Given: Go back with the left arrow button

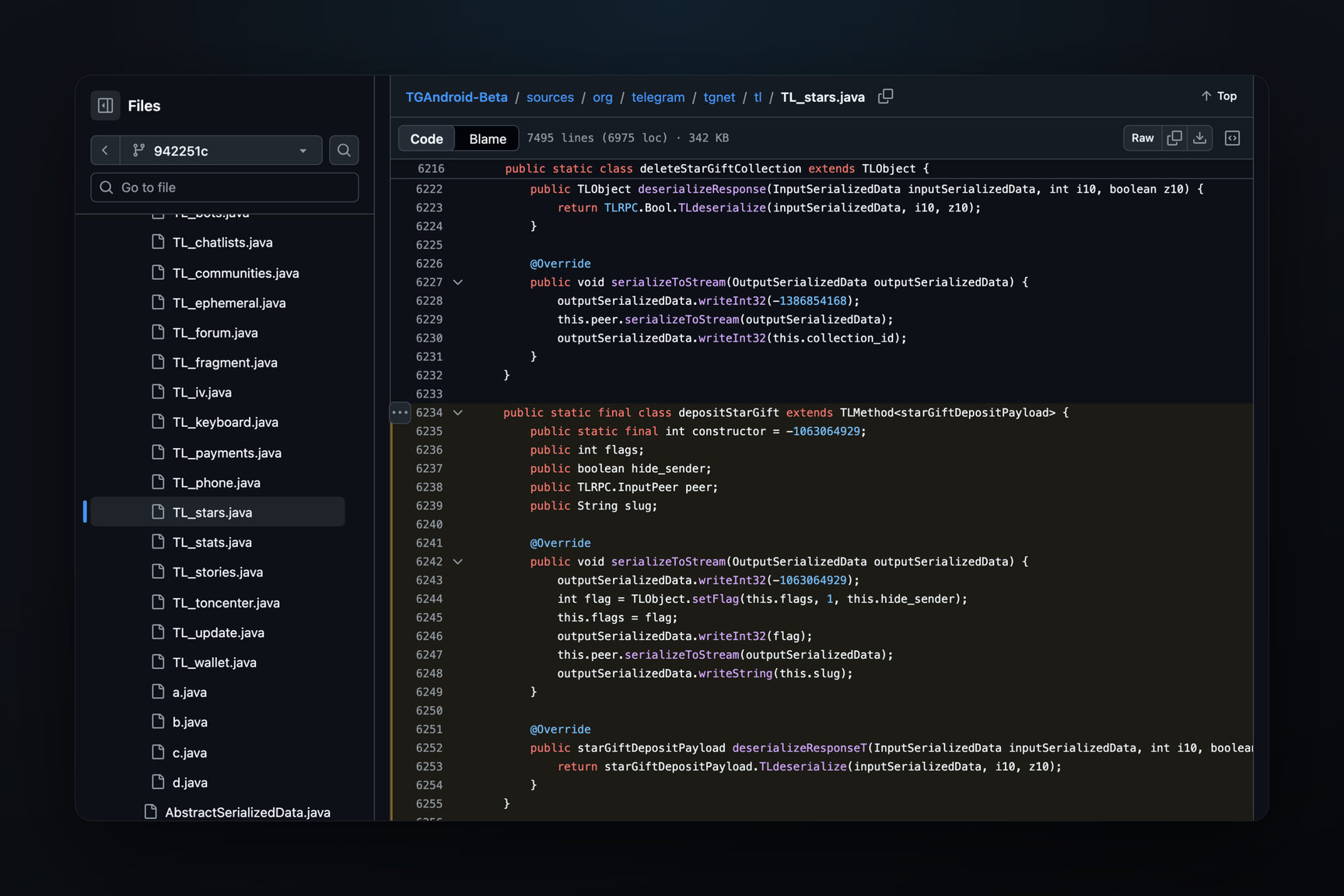Looking at the screenshot, I should tap(105, 150).
